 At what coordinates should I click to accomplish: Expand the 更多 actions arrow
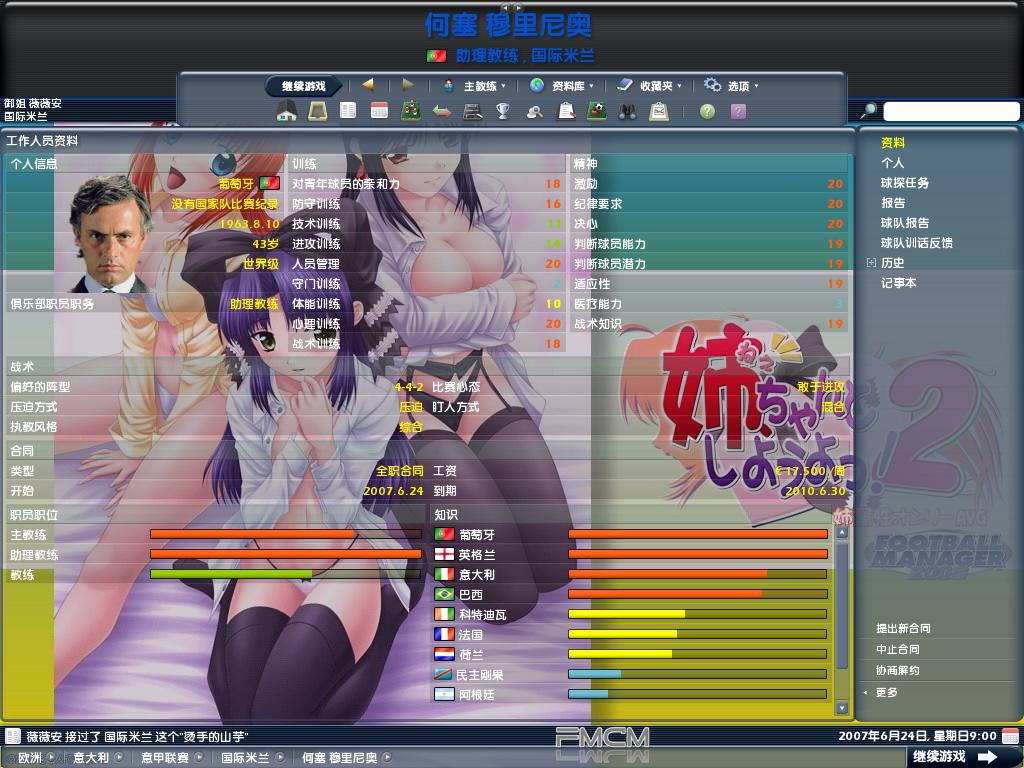click(866, 693)
